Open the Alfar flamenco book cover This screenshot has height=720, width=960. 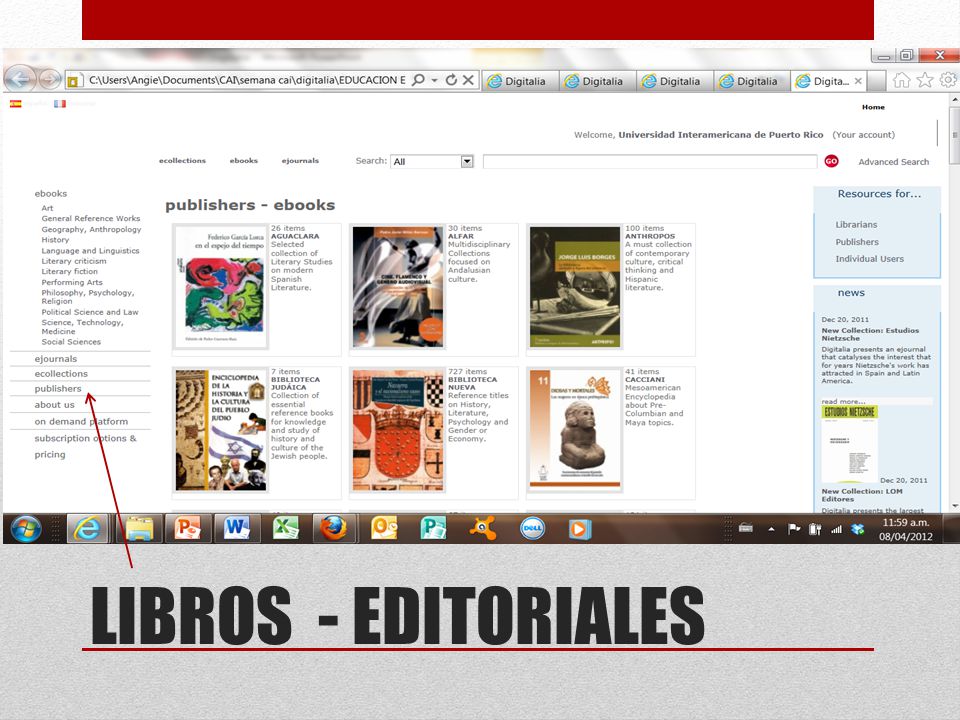[398, 287]
